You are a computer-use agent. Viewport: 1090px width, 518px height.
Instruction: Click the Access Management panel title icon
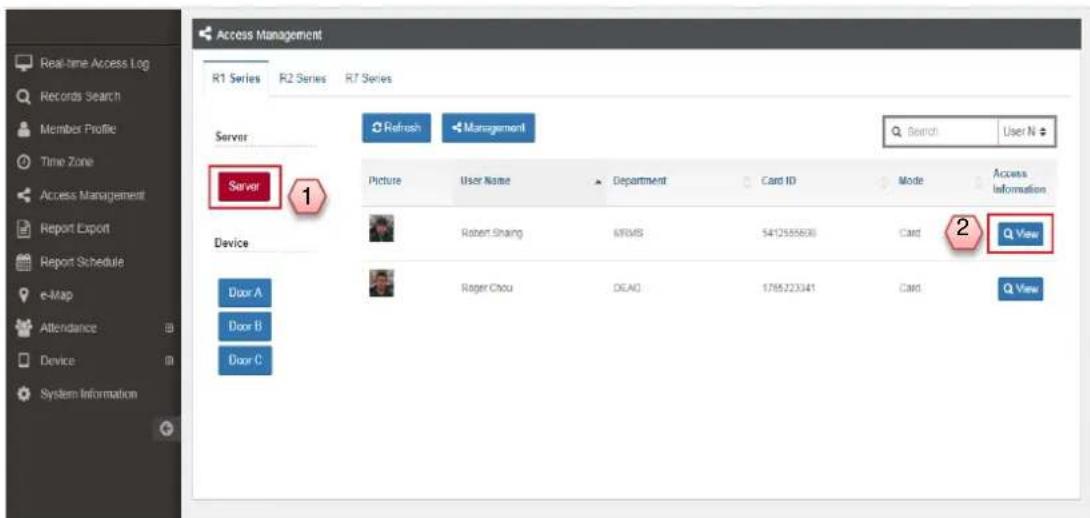pos(204,34)
